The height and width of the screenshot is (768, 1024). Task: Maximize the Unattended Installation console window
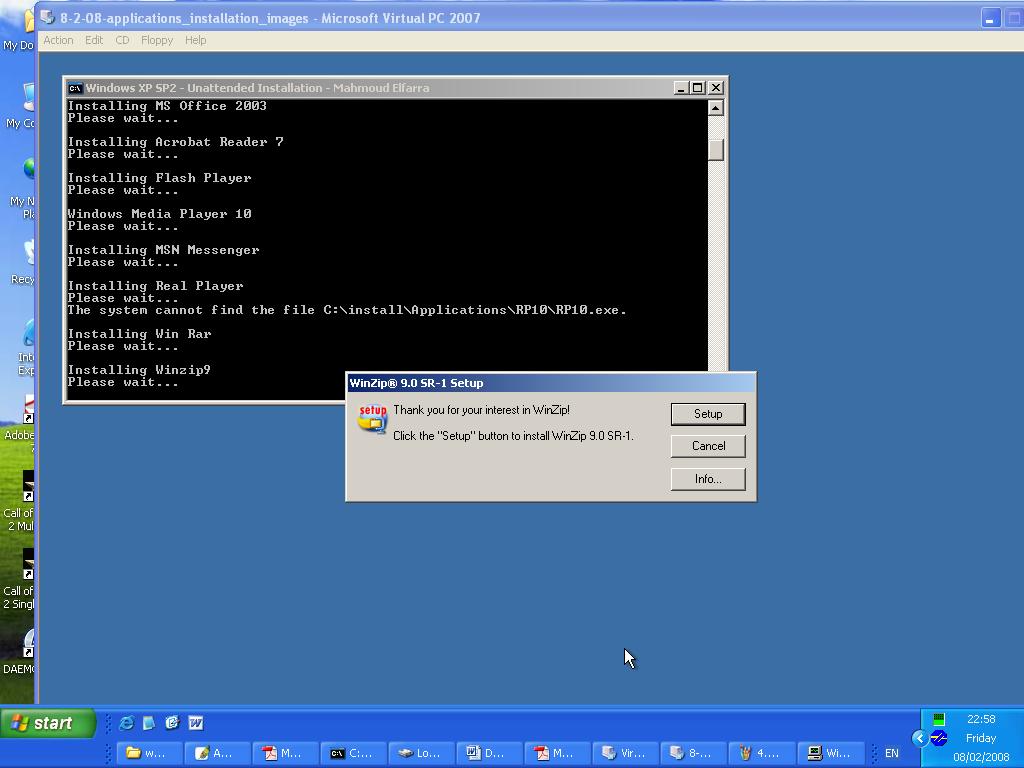698,88
